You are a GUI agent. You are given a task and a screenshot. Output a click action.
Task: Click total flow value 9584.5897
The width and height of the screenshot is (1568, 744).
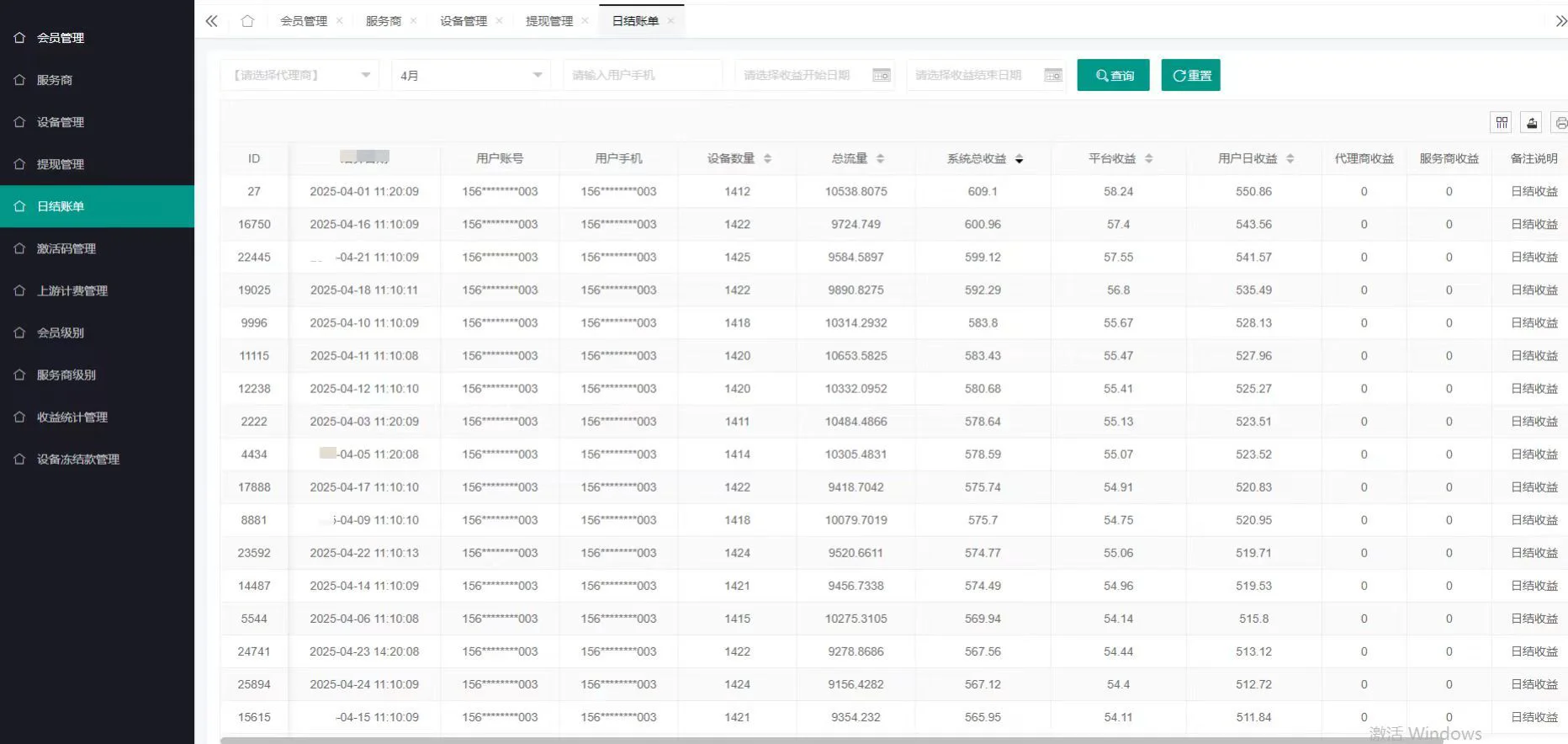856,257
